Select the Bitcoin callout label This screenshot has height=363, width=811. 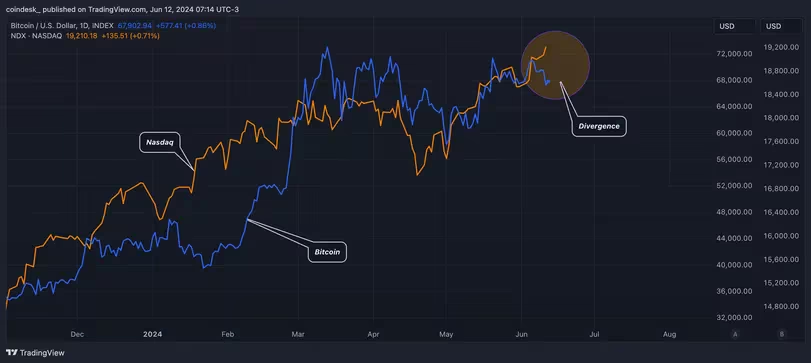[327, 252]
